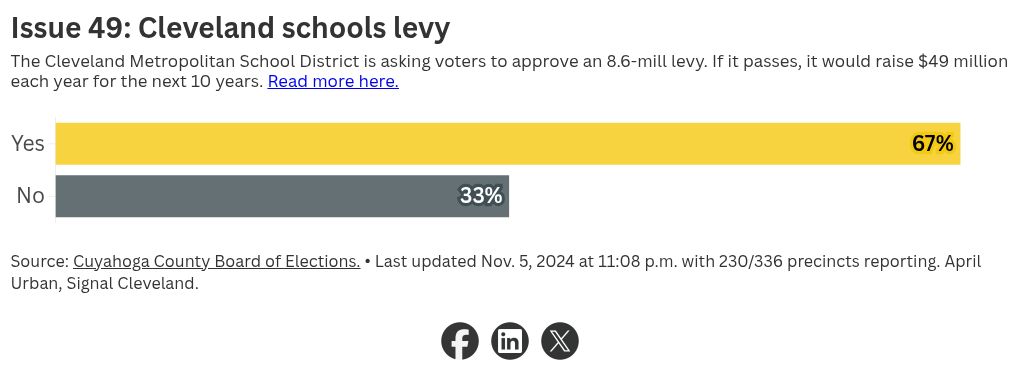Share chart via X icon
The image size is (1020, 381).
click(559, 341)
